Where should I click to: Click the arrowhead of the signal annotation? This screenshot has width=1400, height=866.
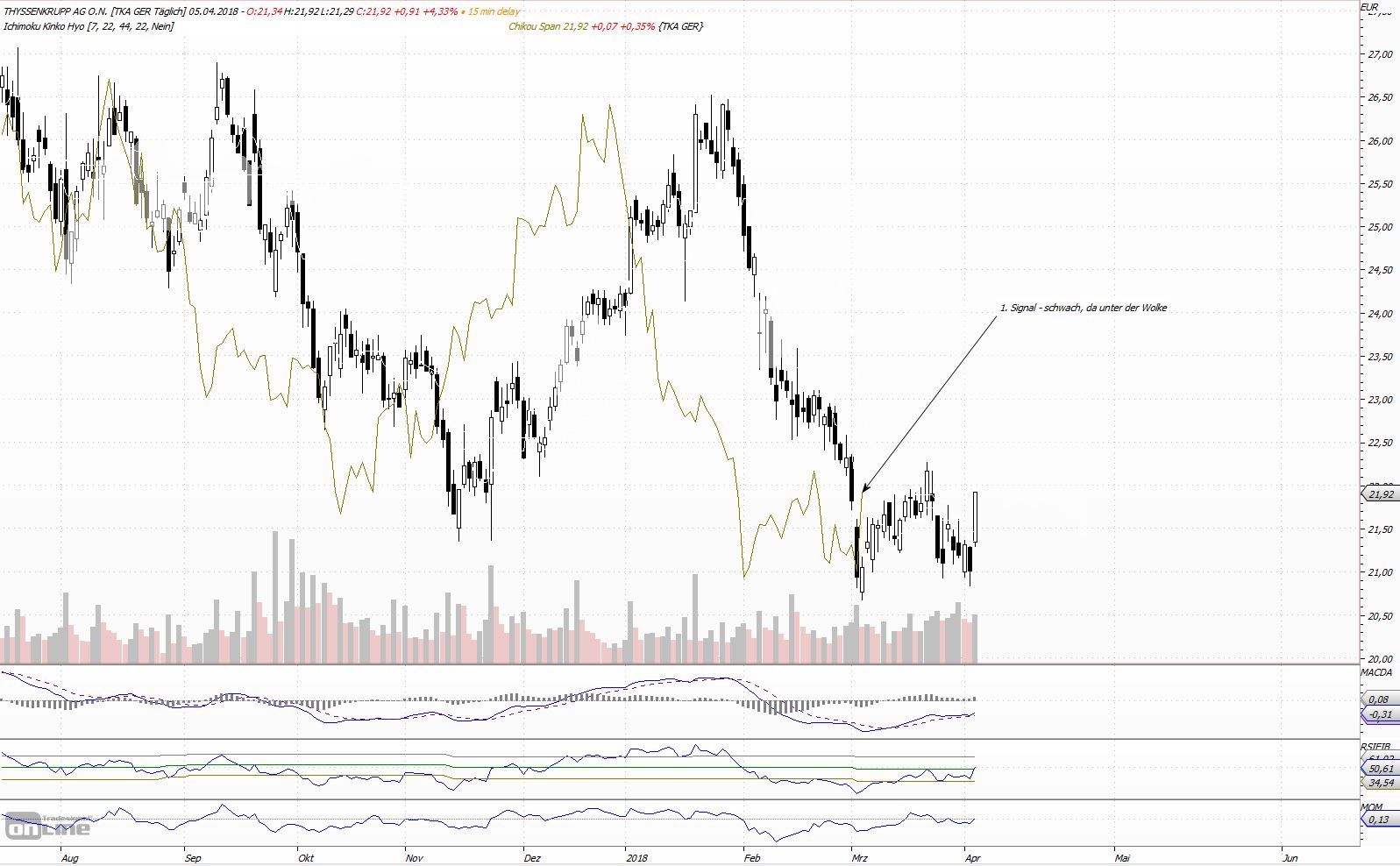865,488
